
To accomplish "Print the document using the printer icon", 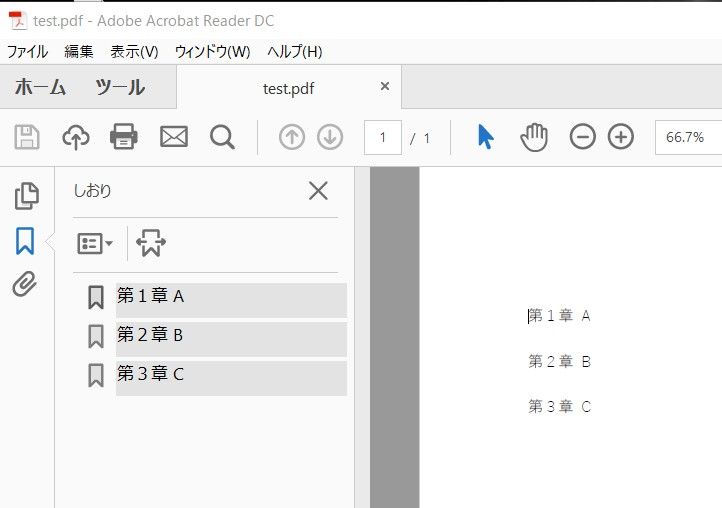I will click(x=123, y=137).
